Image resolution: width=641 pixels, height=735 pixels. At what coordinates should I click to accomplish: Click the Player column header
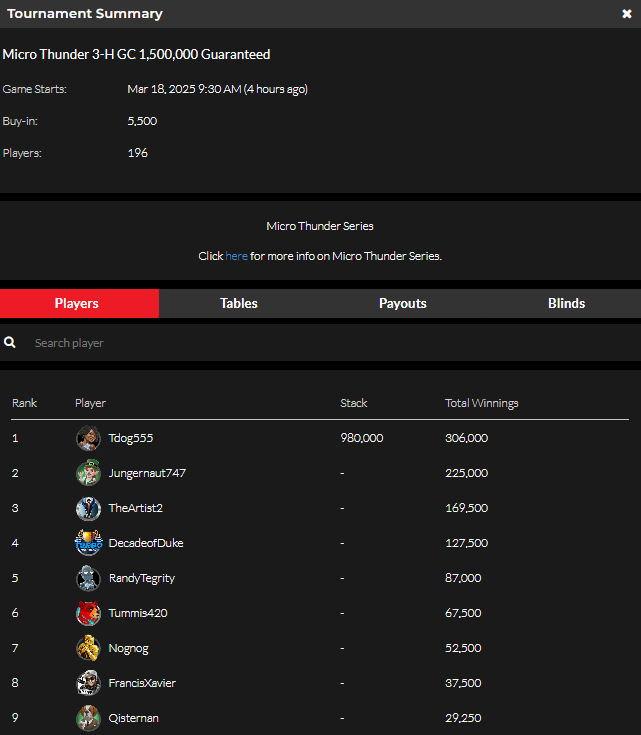90,403
